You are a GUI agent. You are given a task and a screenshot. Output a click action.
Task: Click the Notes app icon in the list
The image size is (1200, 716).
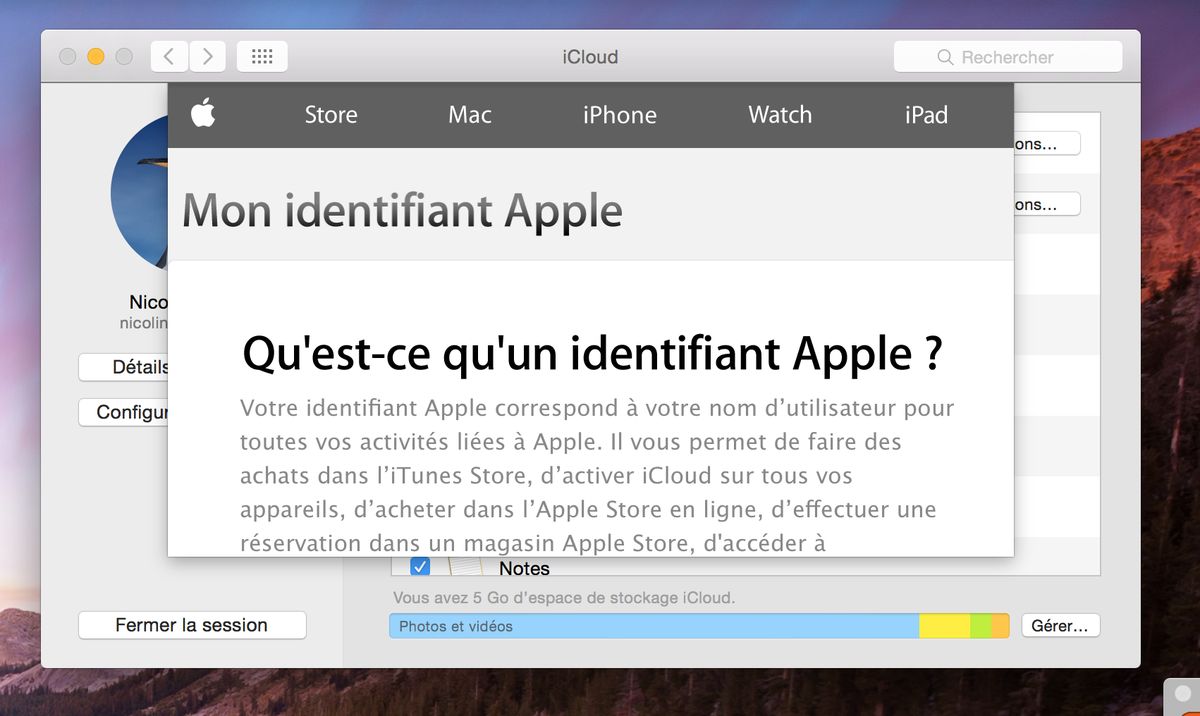point(466,568)
